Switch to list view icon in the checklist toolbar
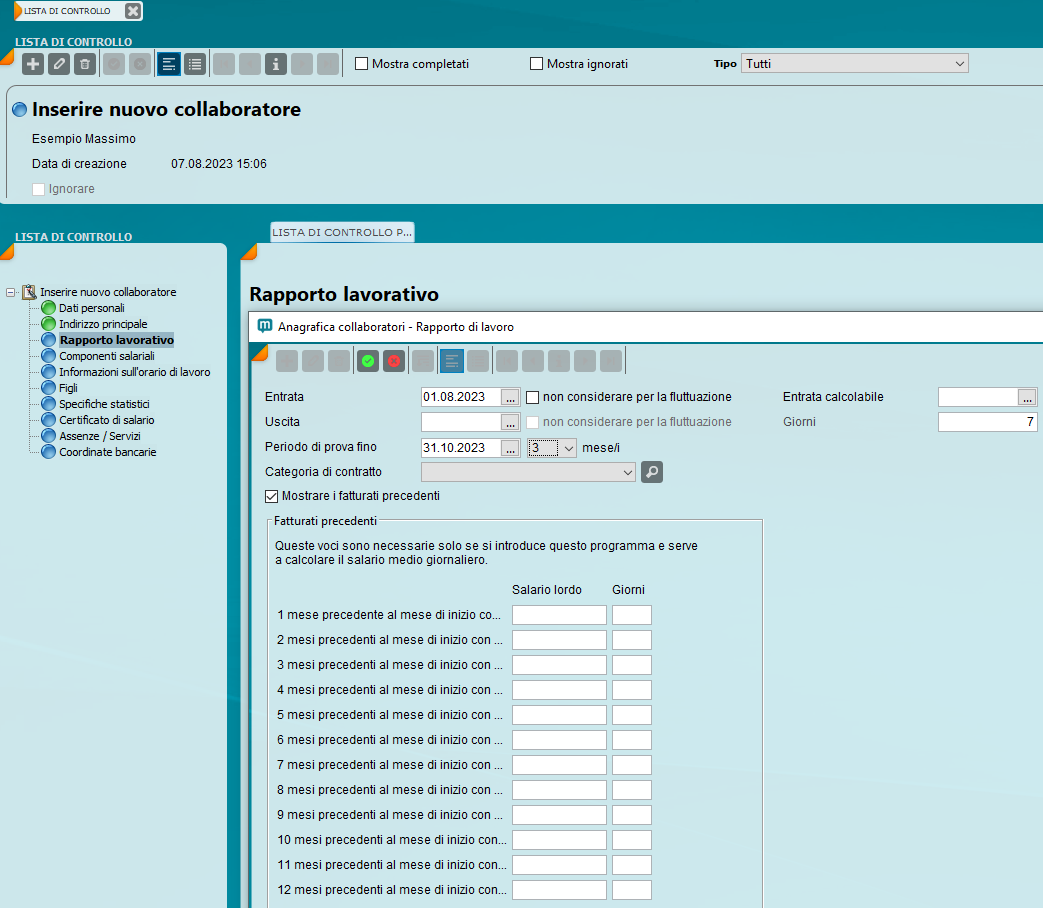The image size is (1043, 908). [x=194, y=64]
